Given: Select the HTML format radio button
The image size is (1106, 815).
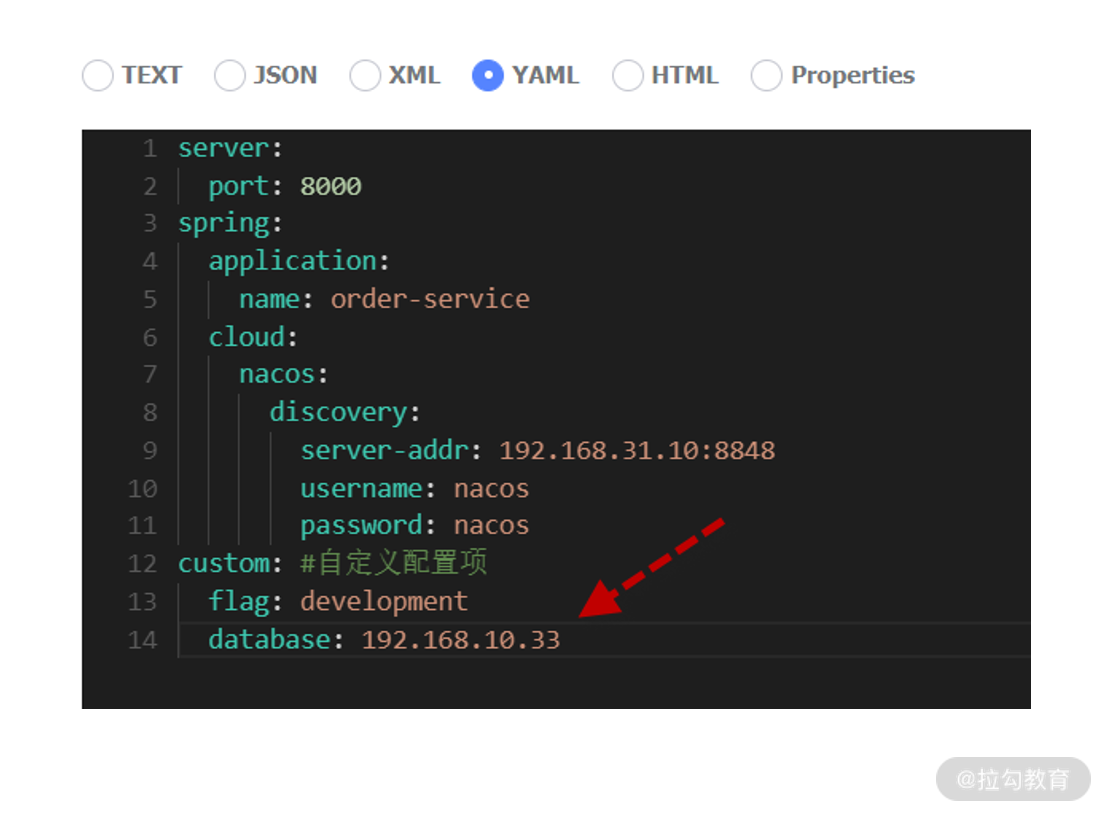Looking at the screenshot, I should coord(628,76).
